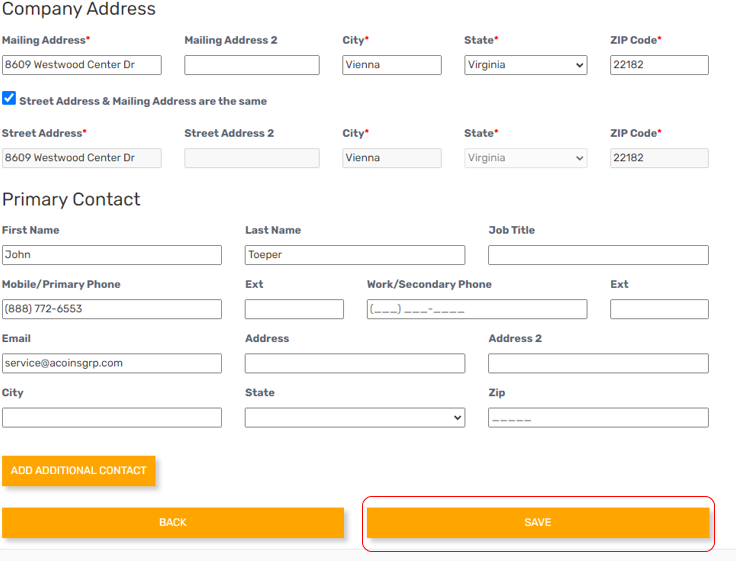The height and width of the screenshot is (577, 736).
Task: Click the empty Job Title field
Action: coord(598,255)
